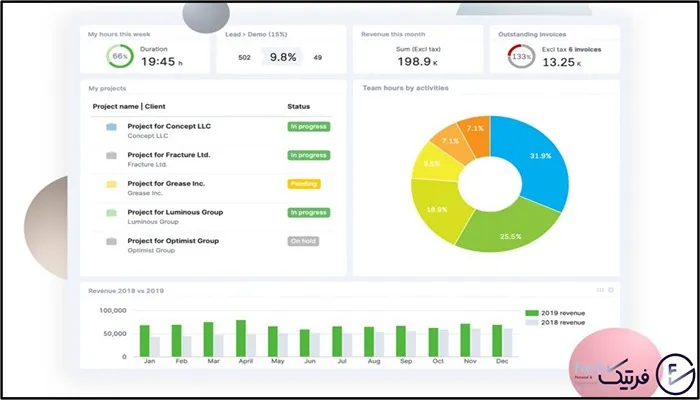Viewport: 700px width, 400px height.
Task: Toggle 2018 revenue legend entry
Action: point(555,322)
